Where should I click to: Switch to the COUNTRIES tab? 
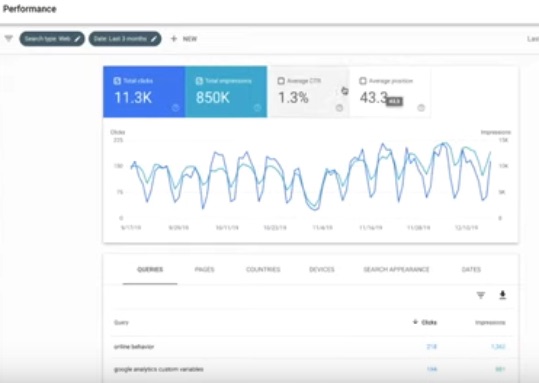[263, 270]
